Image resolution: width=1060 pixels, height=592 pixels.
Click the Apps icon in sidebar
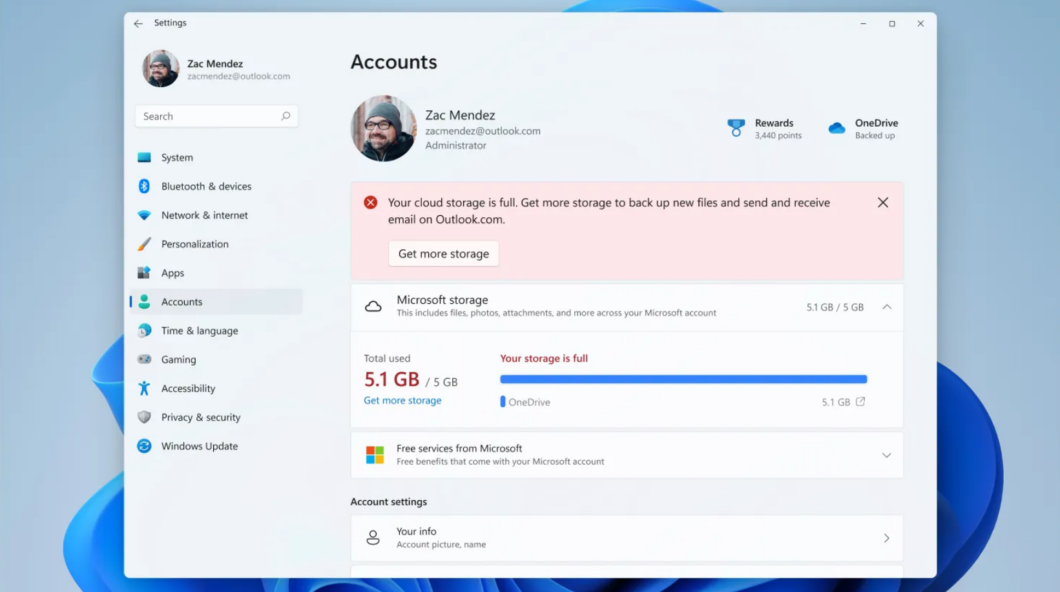(x=144, y=273)
